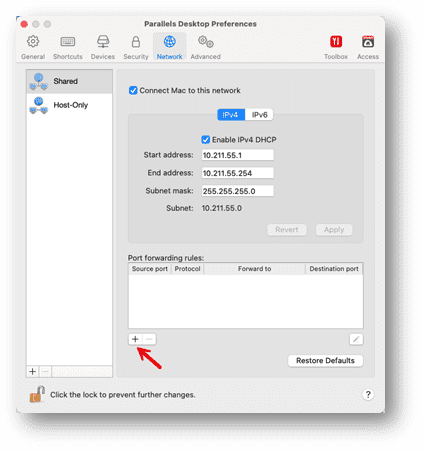The height and width of the screenshot is (451, 423).
Task: Switch to the IPv6 tab
Action: pos(259,115)
